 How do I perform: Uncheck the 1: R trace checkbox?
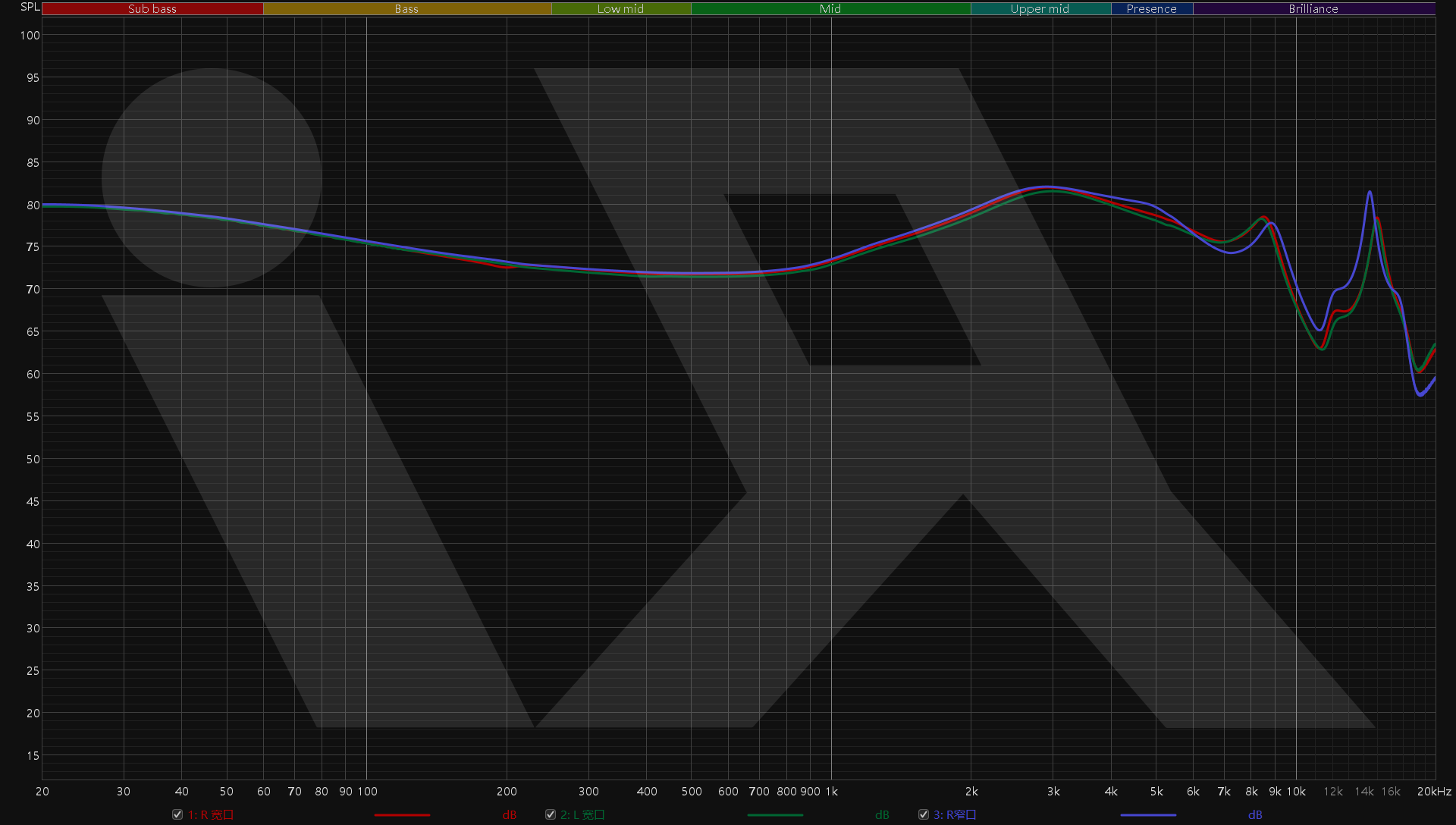177,814
